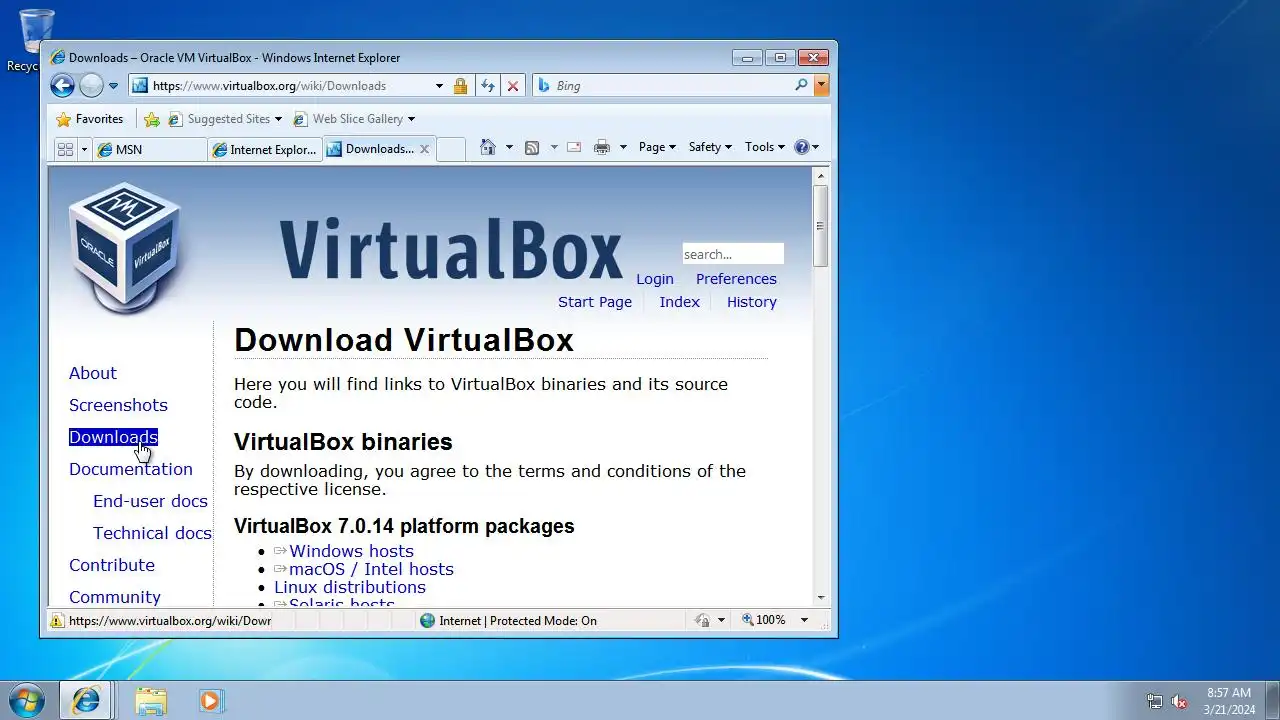The image size is (1280, 720).
Task: Open the About sidebar link
Action: tap(93, 373)
